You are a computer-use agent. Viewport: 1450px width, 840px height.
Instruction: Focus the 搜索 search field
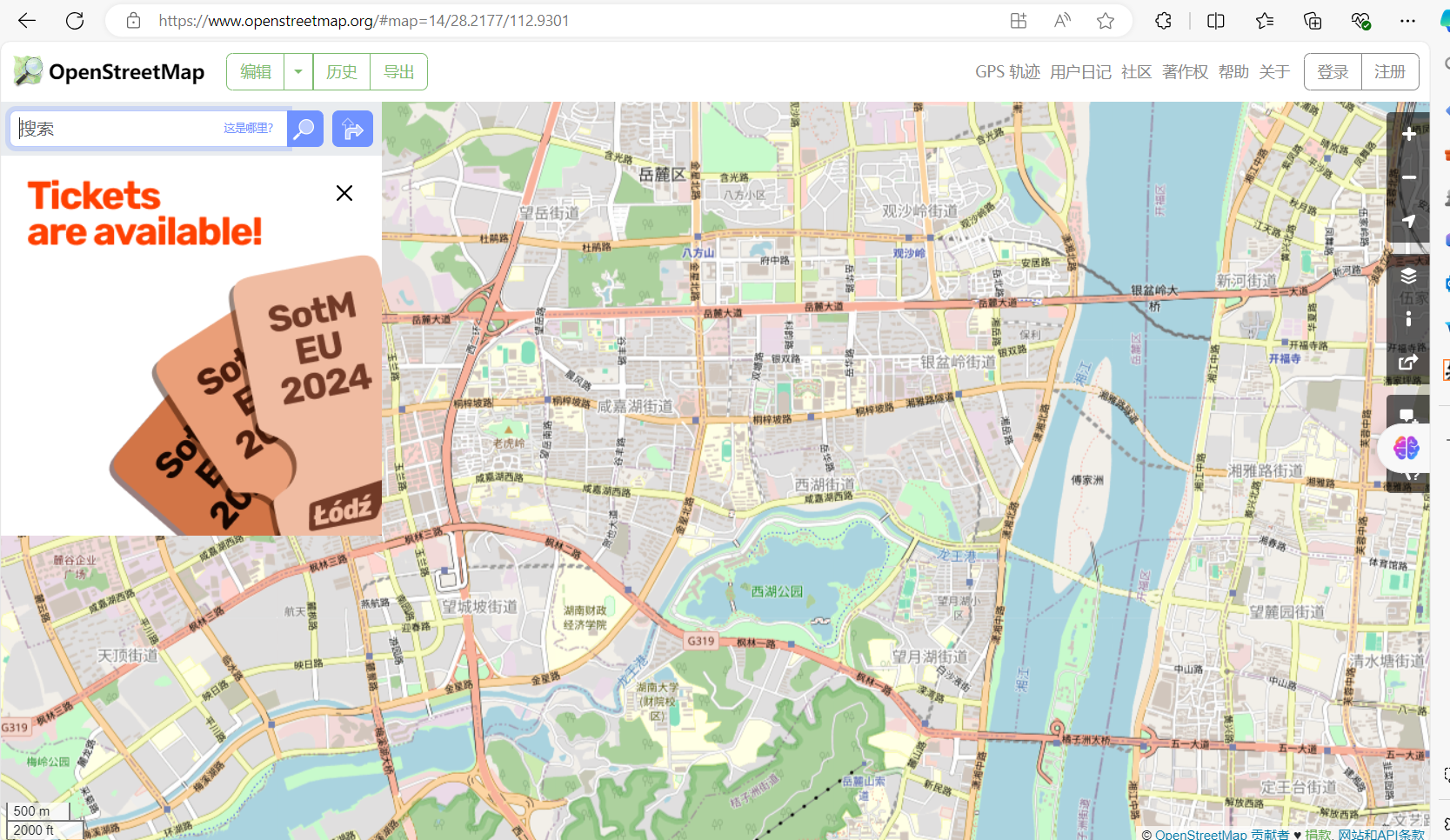(117, 129)
